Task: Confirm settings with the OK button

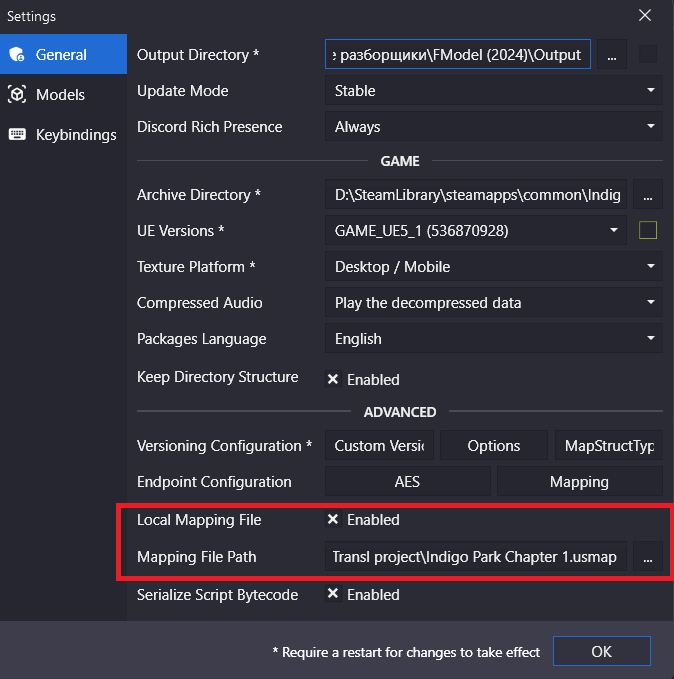Action: click(601, 651)
